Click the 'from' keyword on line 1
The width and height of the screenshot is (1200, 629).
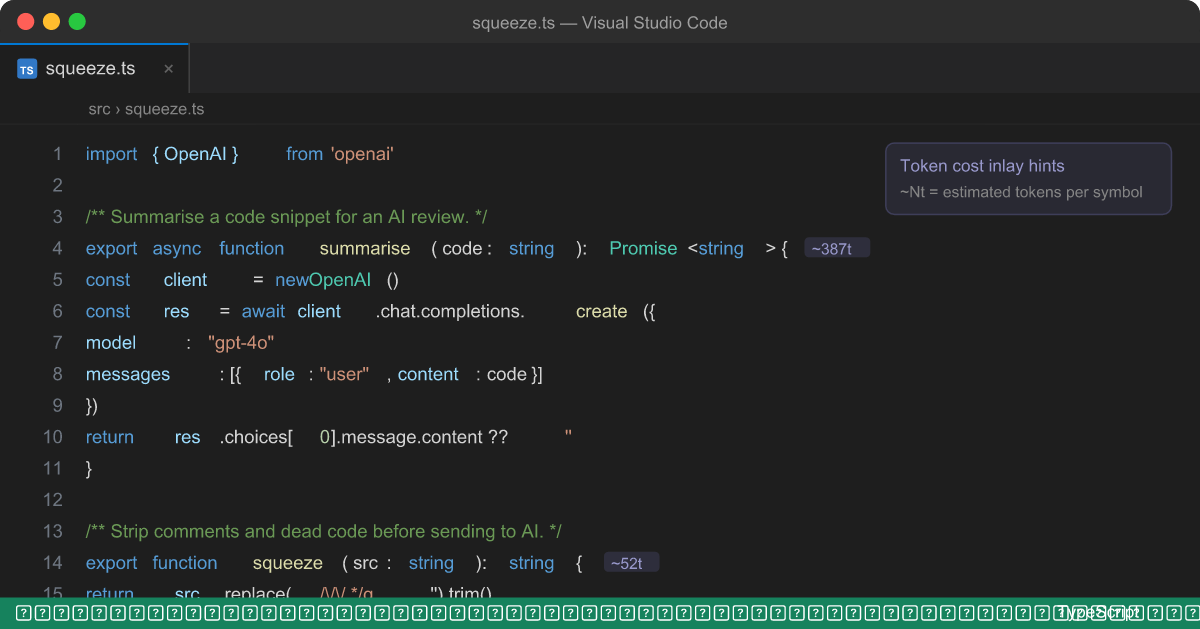304,154
